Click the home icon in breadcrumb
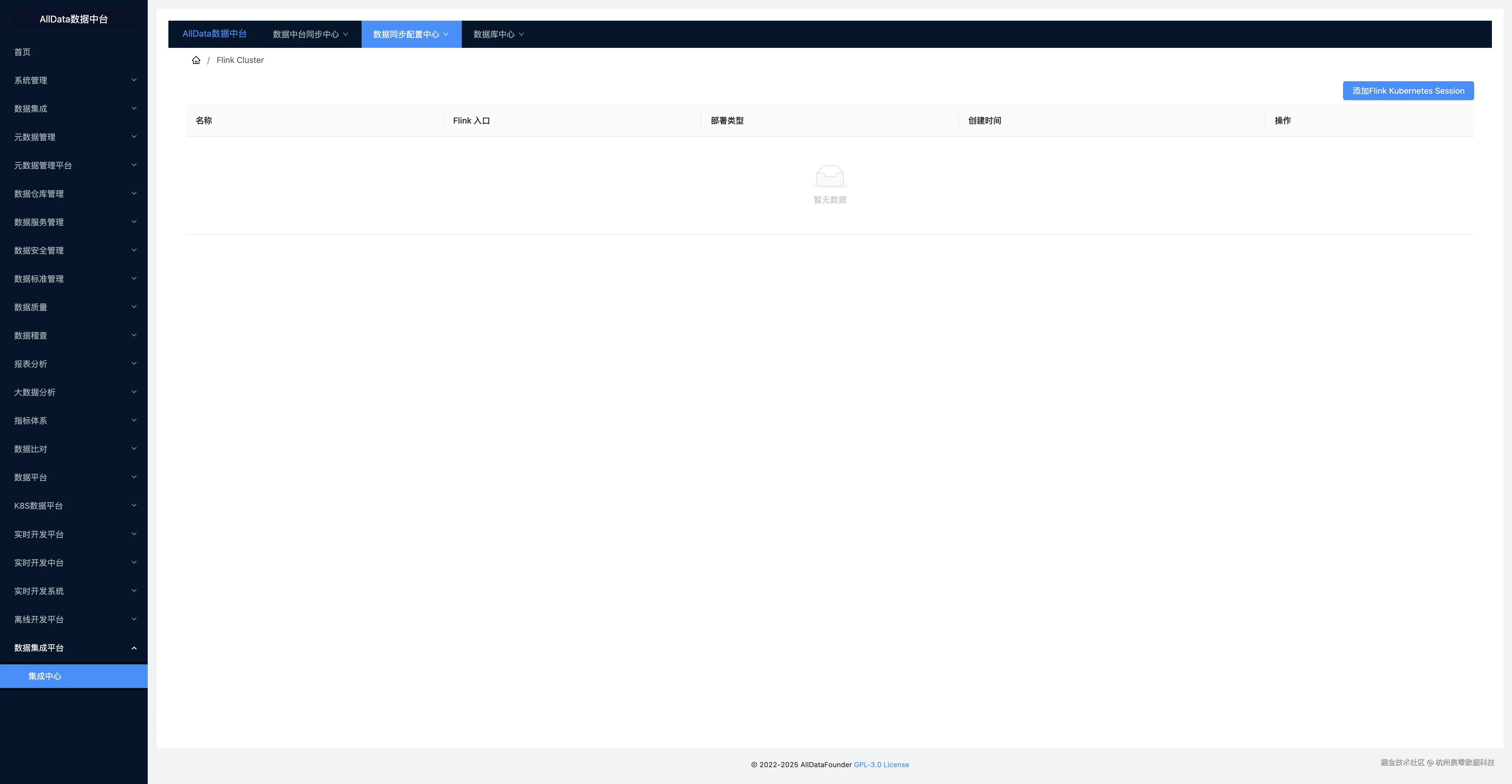Screen dimensions: 1512x784 pos(196,60)
